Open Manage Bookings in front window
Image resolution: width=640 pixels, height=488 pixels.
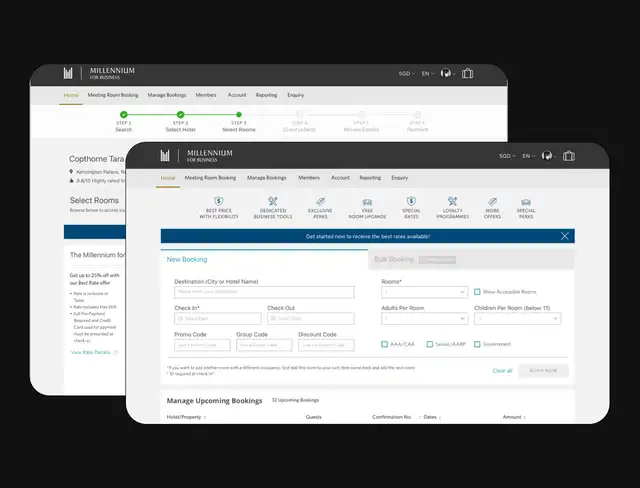point(267,178)
